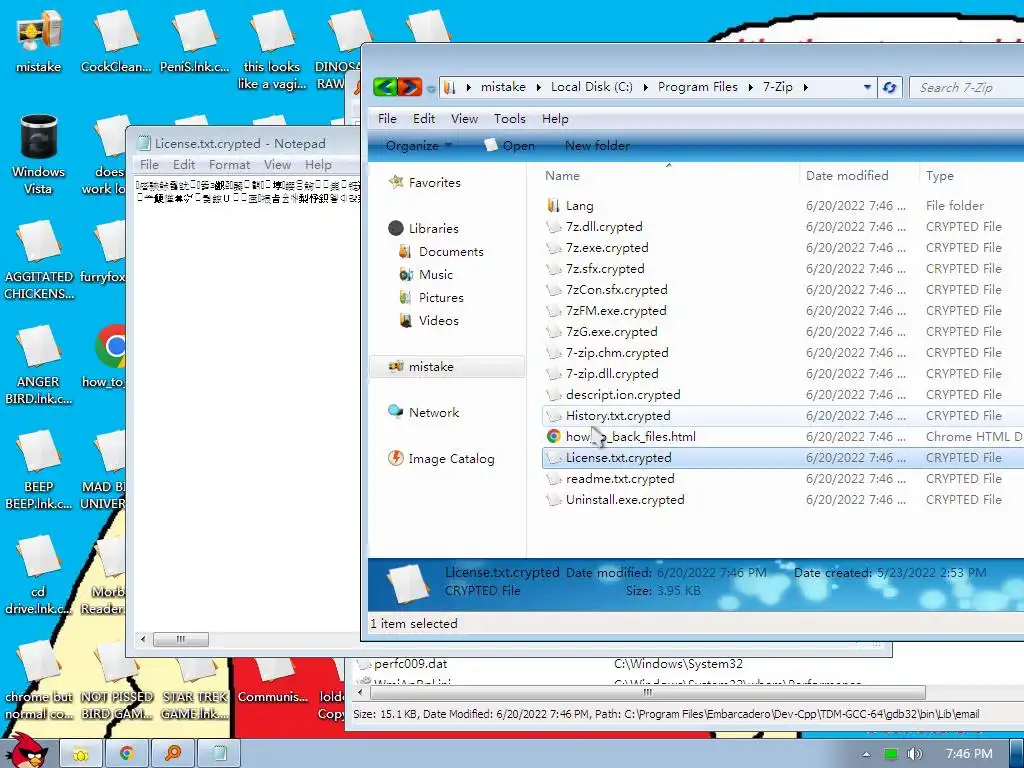Select the History.txt.crypted file
1024x768 pixels.
618,415
